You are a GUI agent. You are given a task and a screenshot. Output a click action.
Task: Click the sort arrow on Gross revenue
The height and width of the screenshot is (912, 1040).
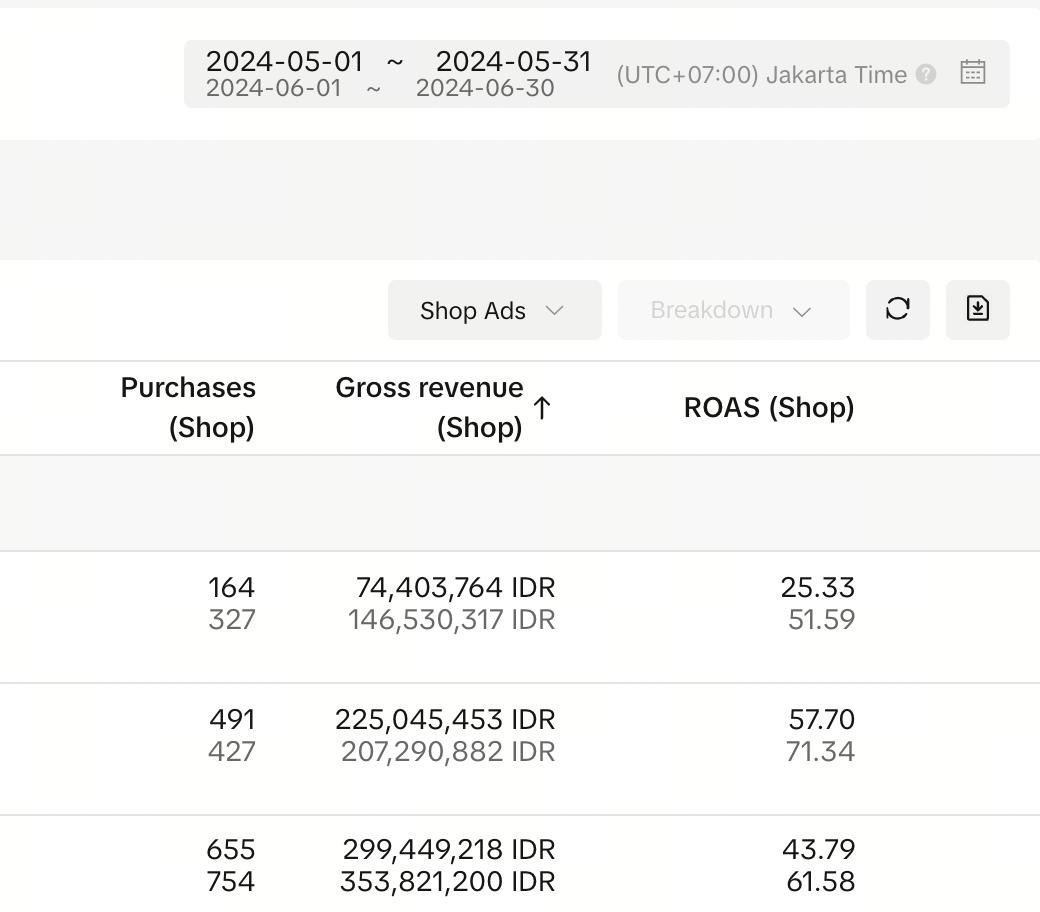pyautogui.click(x=542, y=408)
